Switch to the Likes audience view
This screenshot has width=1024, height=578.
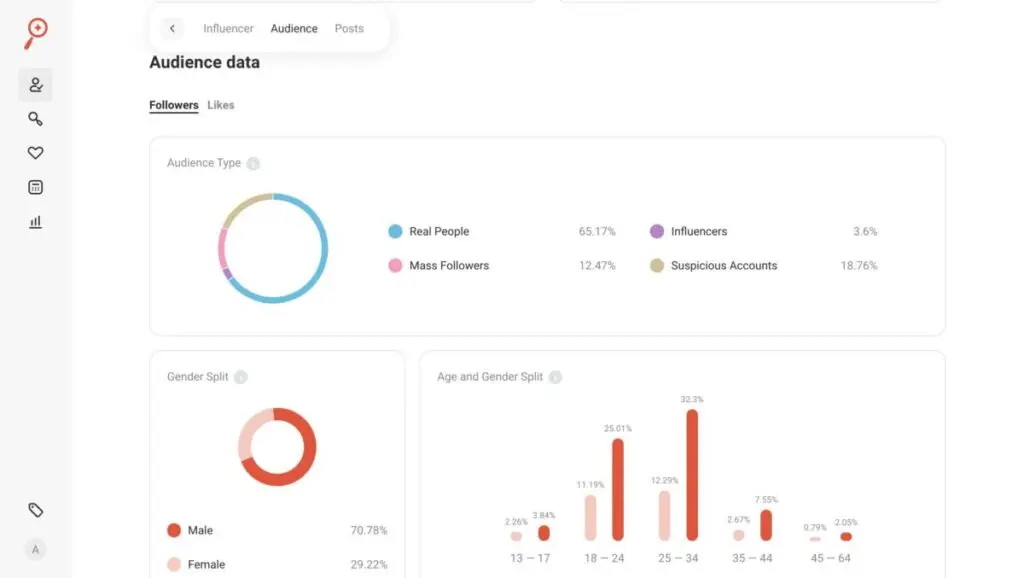coord(221,105)
